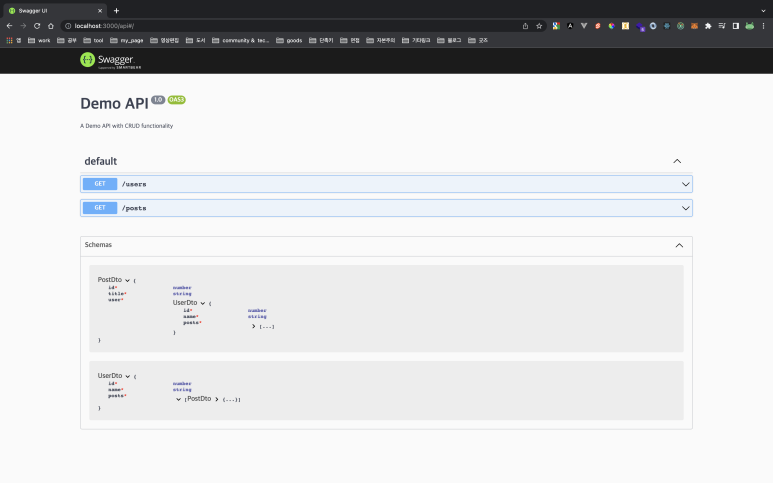The width and height of the screenshot is (773, 483).
Task: Click the GET button for /posts
Action: (x=100, y=208)
